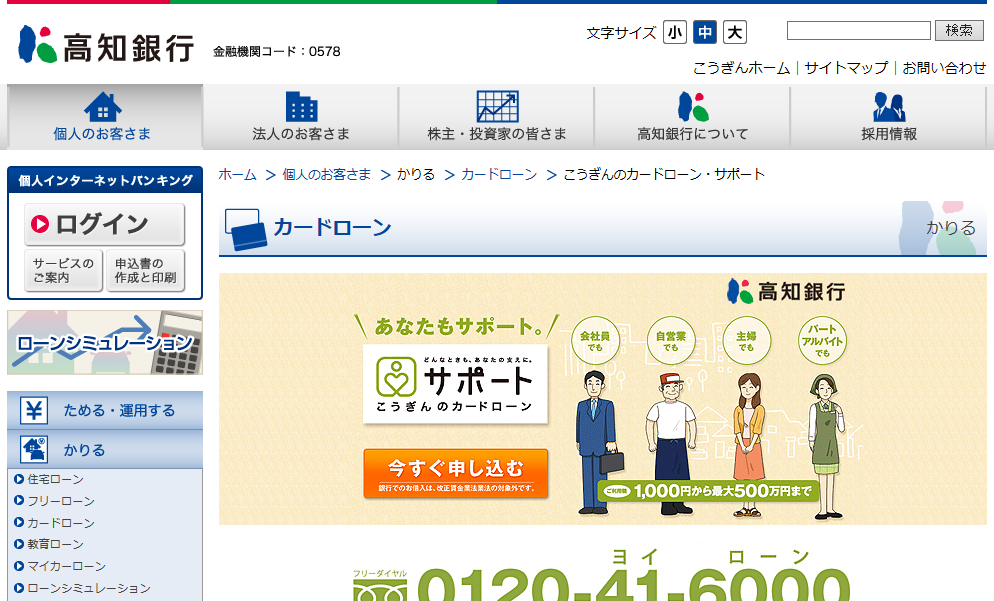Click the arrow bullet before マイカーローン
The width and height of the screenshot is (994, 601).
(19, 565)
